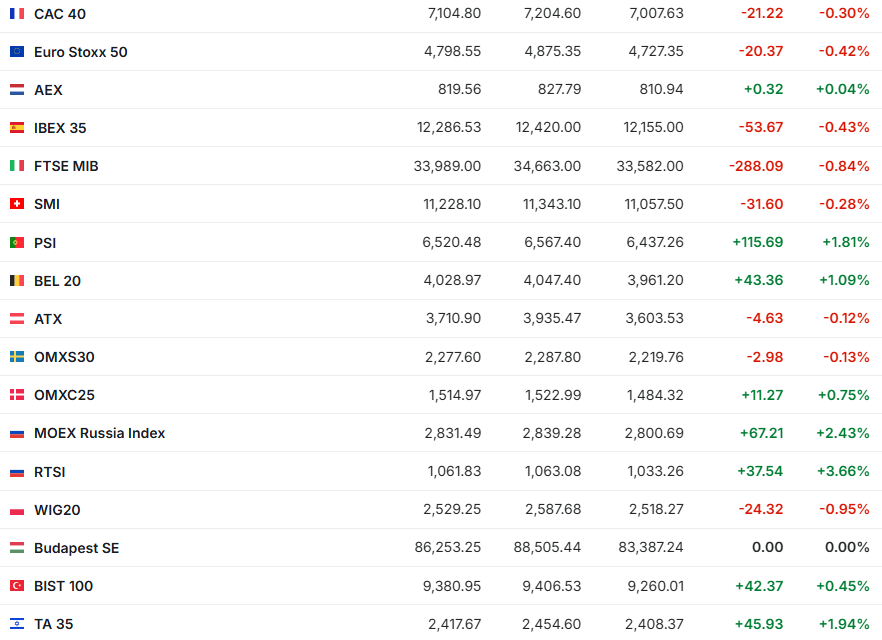This screenshot has width=882, height=640.
Task: Click the Netherlands flag icon beside AEX
Action: click(x=17, y=90)
